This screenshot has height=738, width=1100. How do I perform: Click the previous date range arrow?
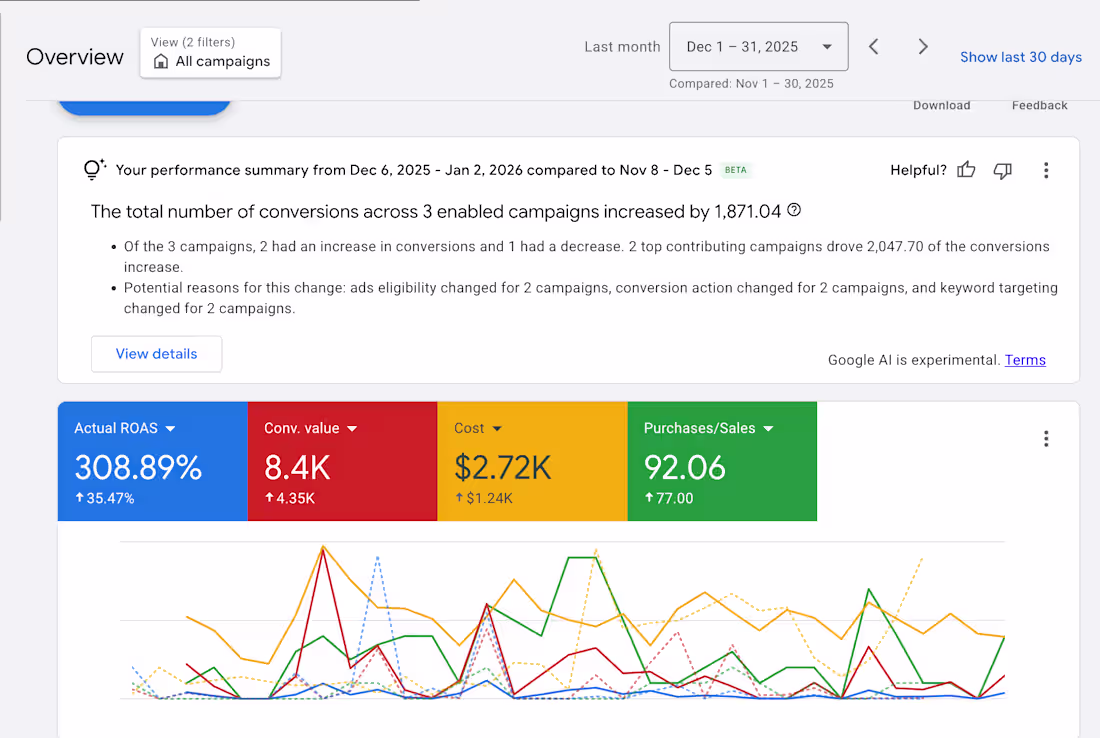click(872, 46)
